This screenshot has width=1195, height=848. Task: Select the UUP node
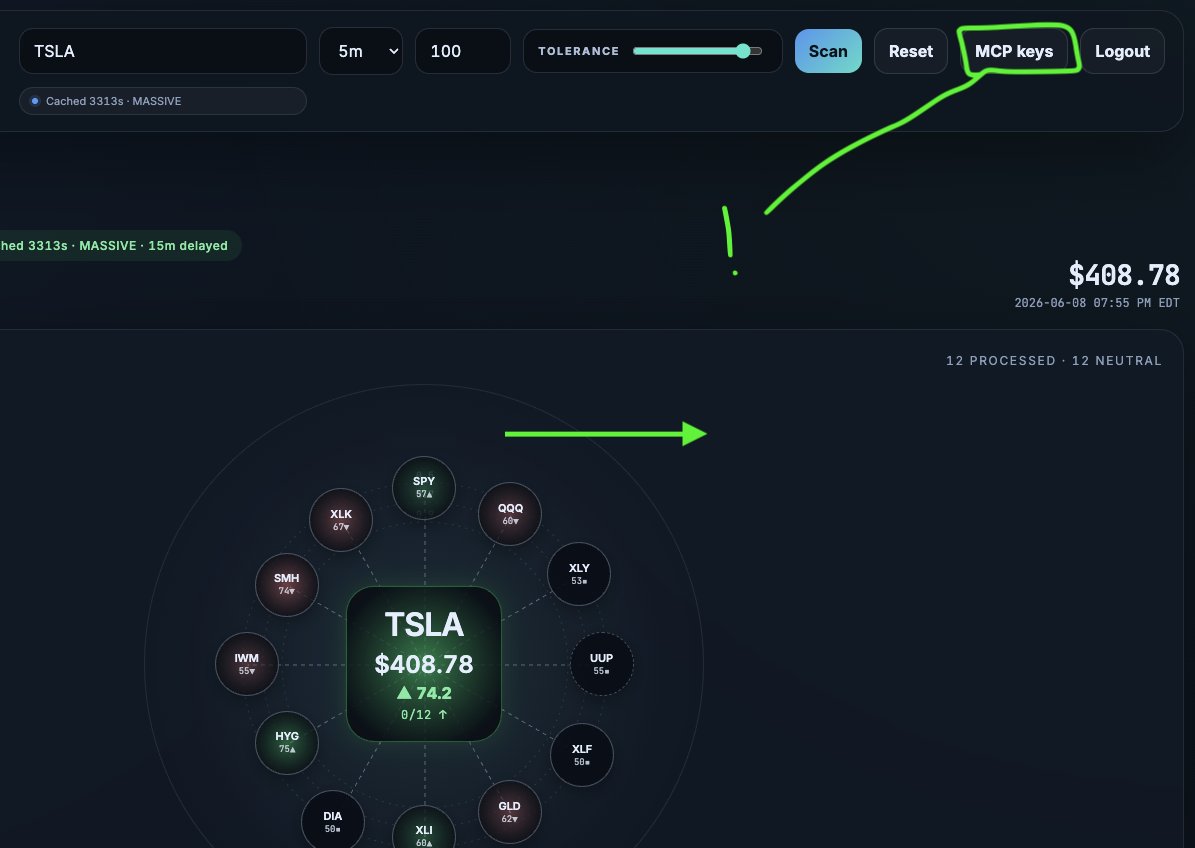601,664
